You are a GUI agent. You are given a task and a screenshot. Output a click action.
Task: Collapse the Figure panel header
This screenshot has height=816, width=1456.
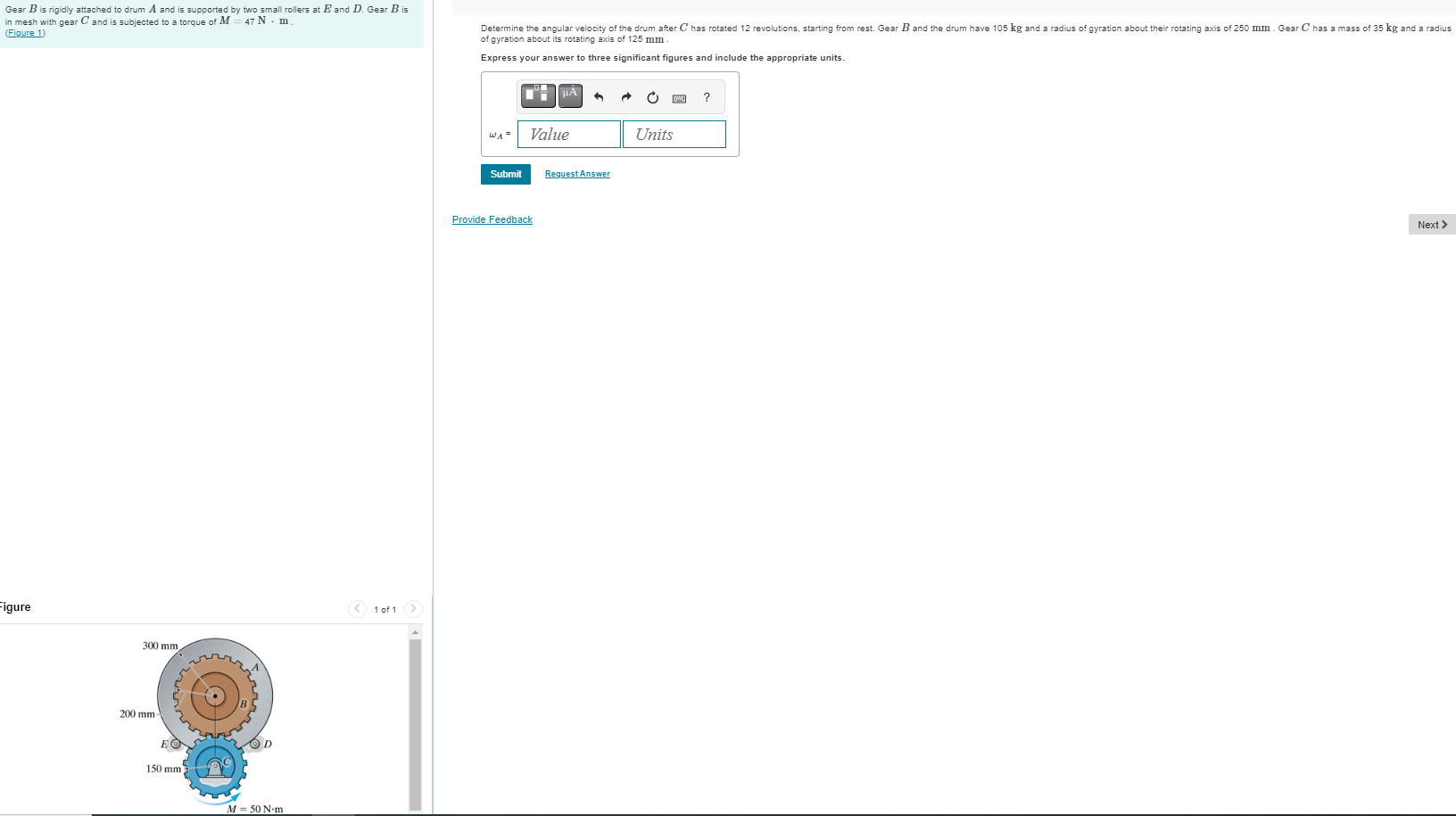[x=14, y=606]
